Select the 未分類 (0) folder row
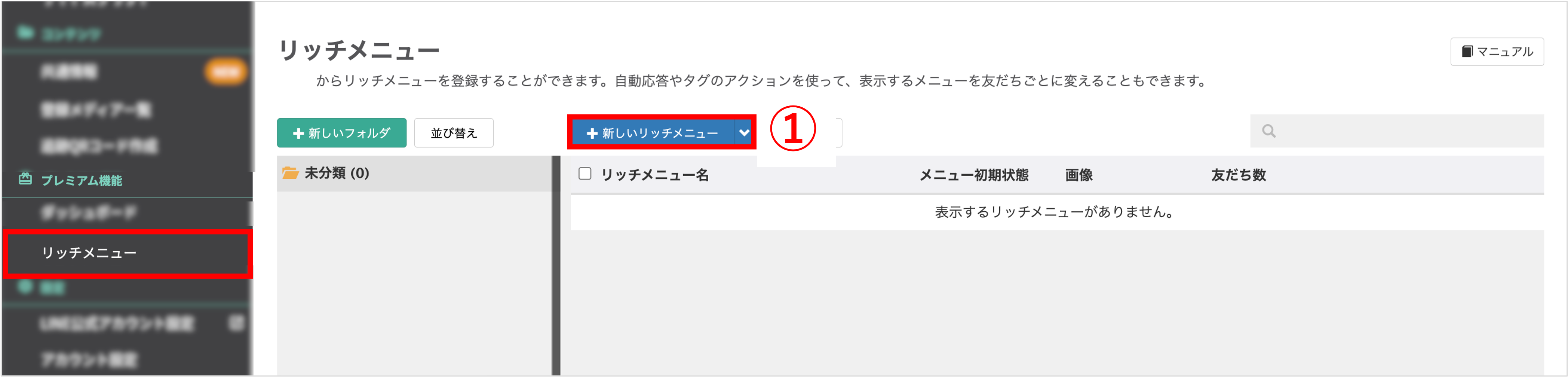 coord(414,174)
